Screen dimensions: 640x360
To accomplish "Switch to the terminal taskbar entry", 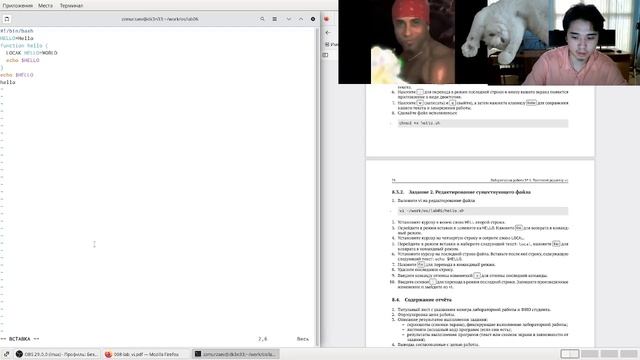I will coord(236,354).
